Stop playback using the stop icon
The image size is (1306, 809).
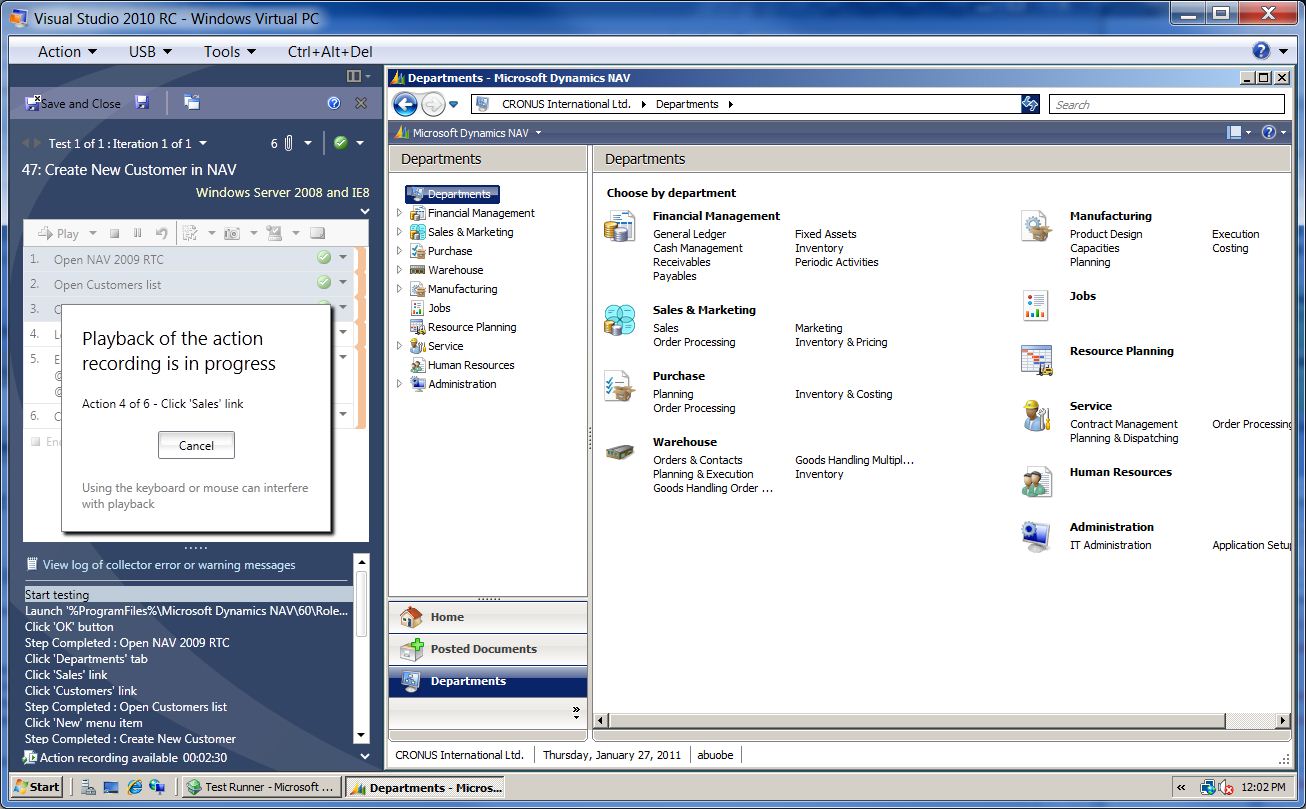(115, 233)
